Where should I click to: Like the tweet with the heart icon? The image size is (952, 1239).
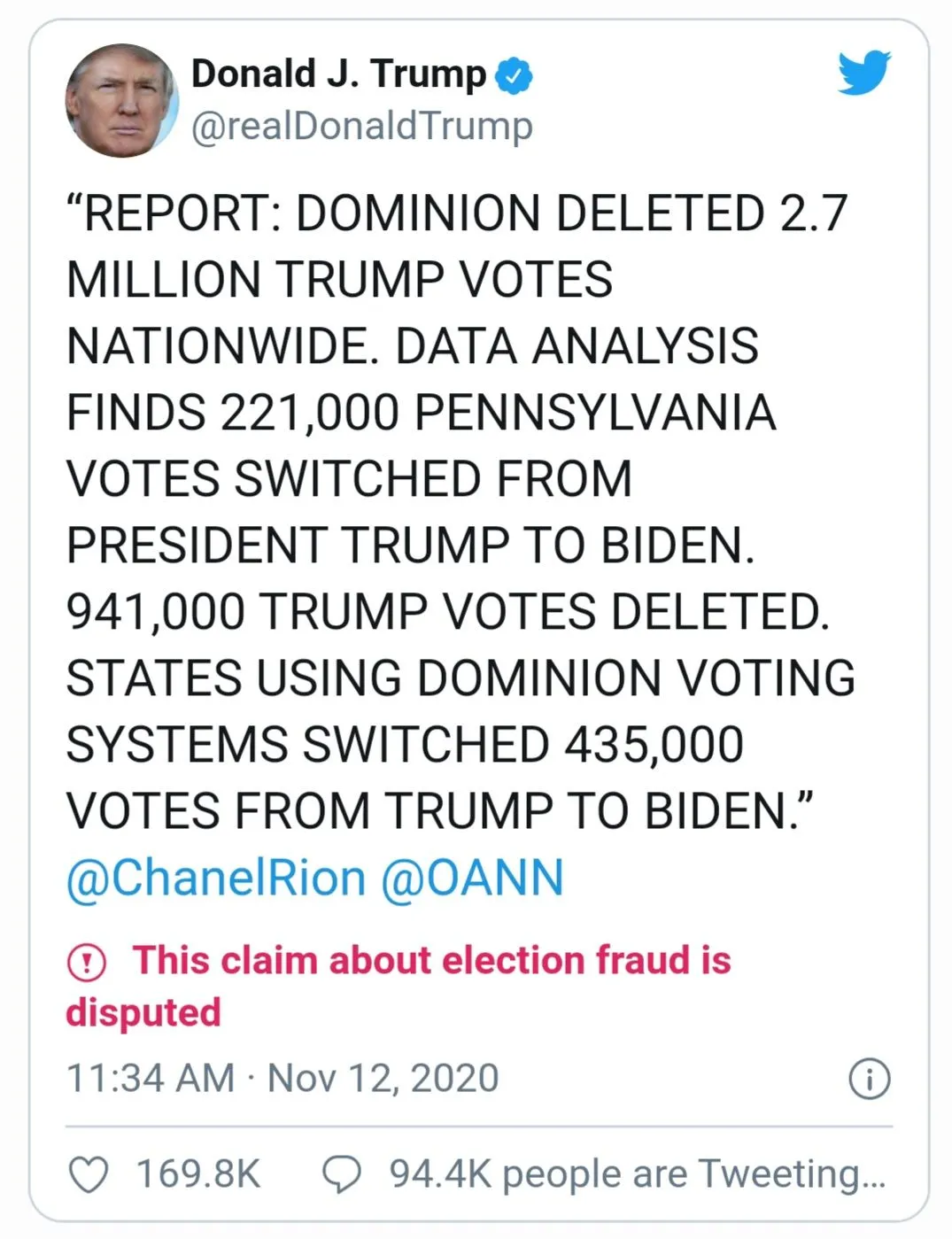coord(89,1174)
